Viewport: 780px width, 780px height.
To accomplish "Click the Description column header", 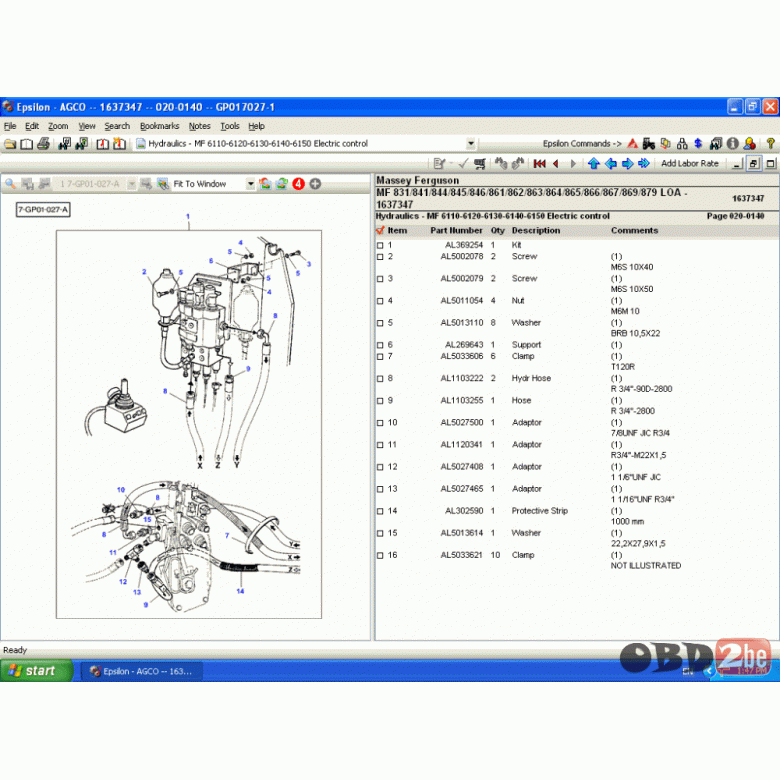I will pyautogui.click(x=536, y=231).
